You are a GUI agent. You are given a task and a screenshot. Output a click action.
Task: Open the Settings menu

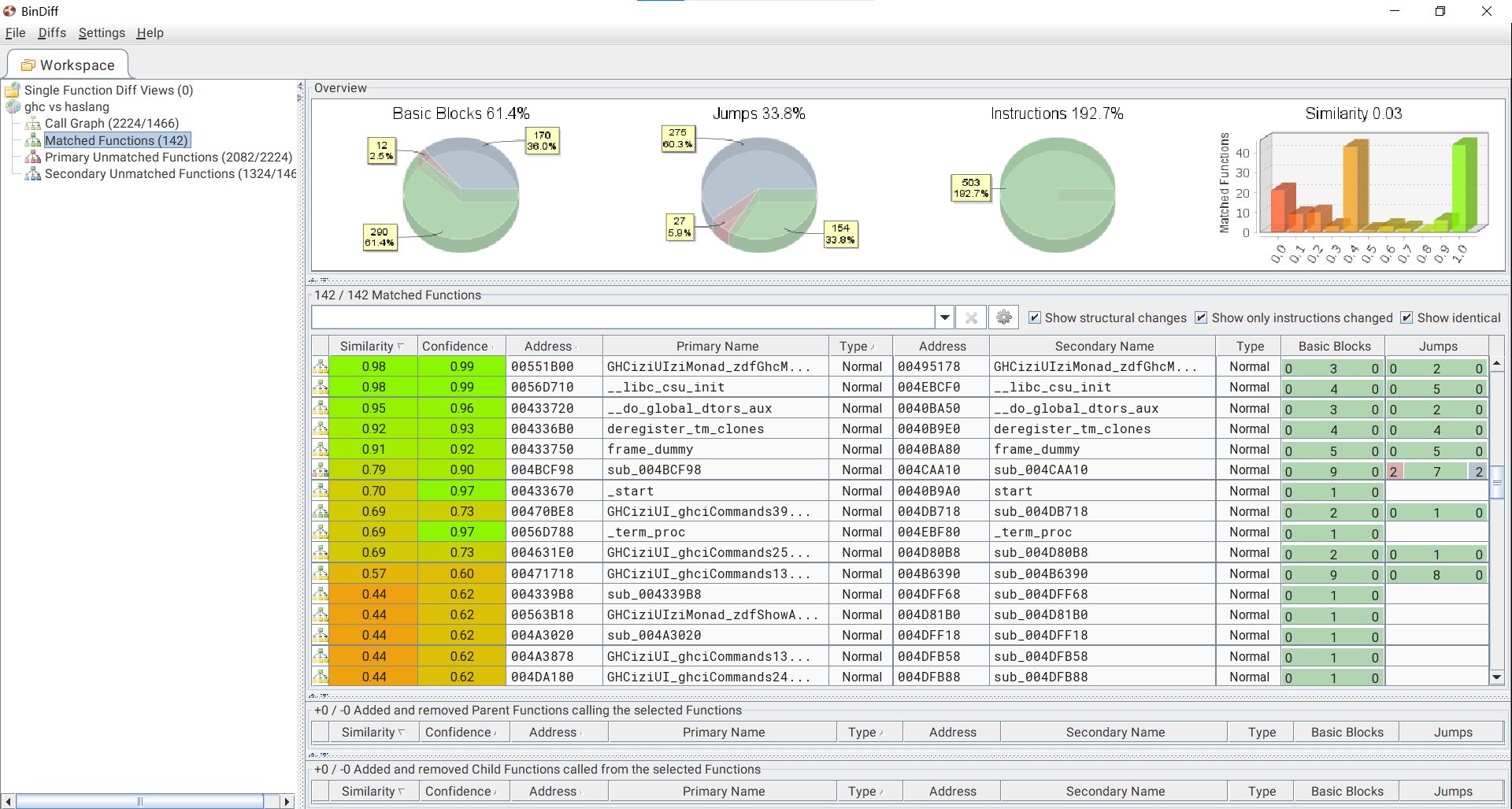pos(102,32)
